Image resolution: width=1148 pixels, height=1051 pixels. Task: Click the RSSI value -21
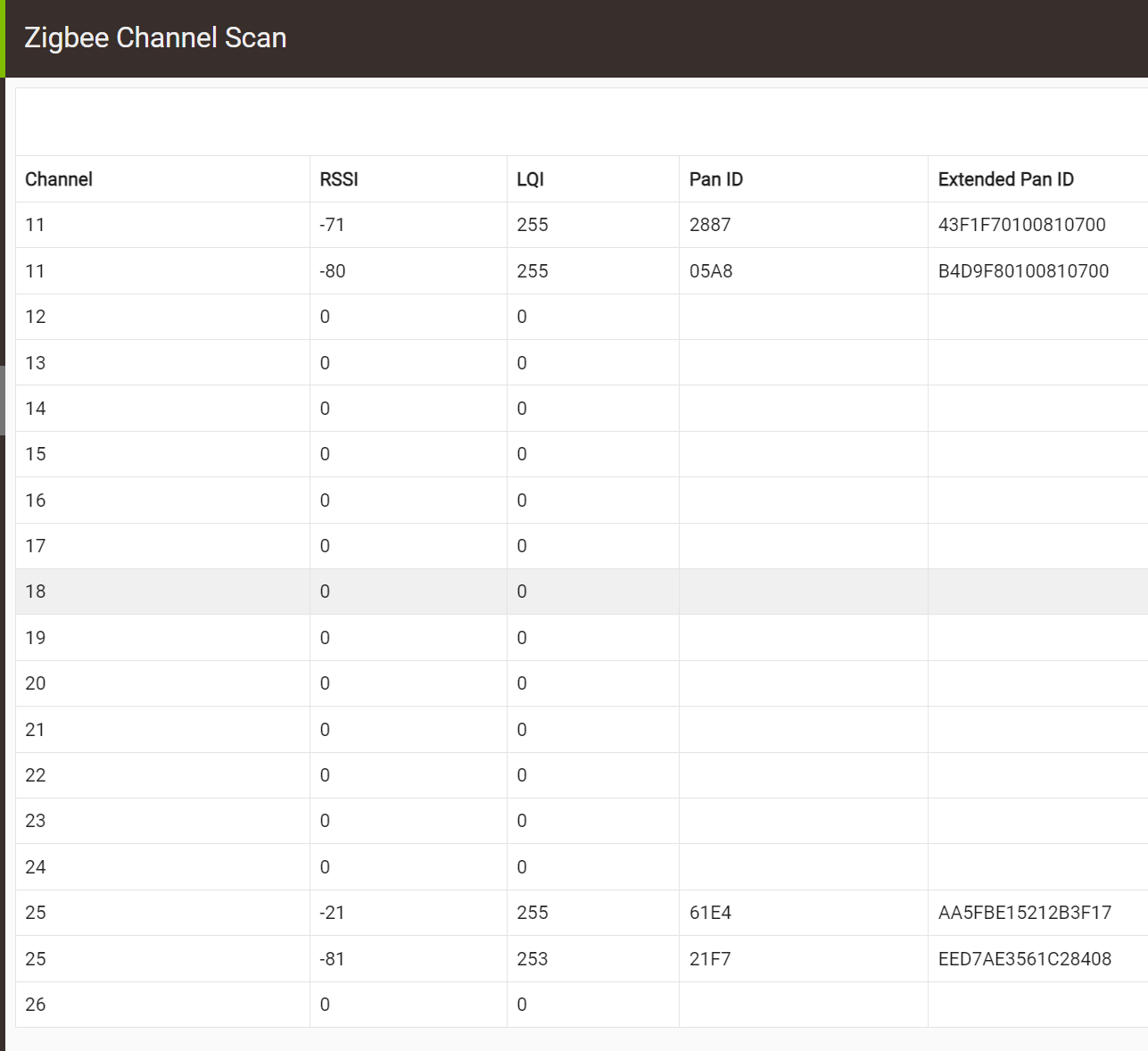[332, 913]
